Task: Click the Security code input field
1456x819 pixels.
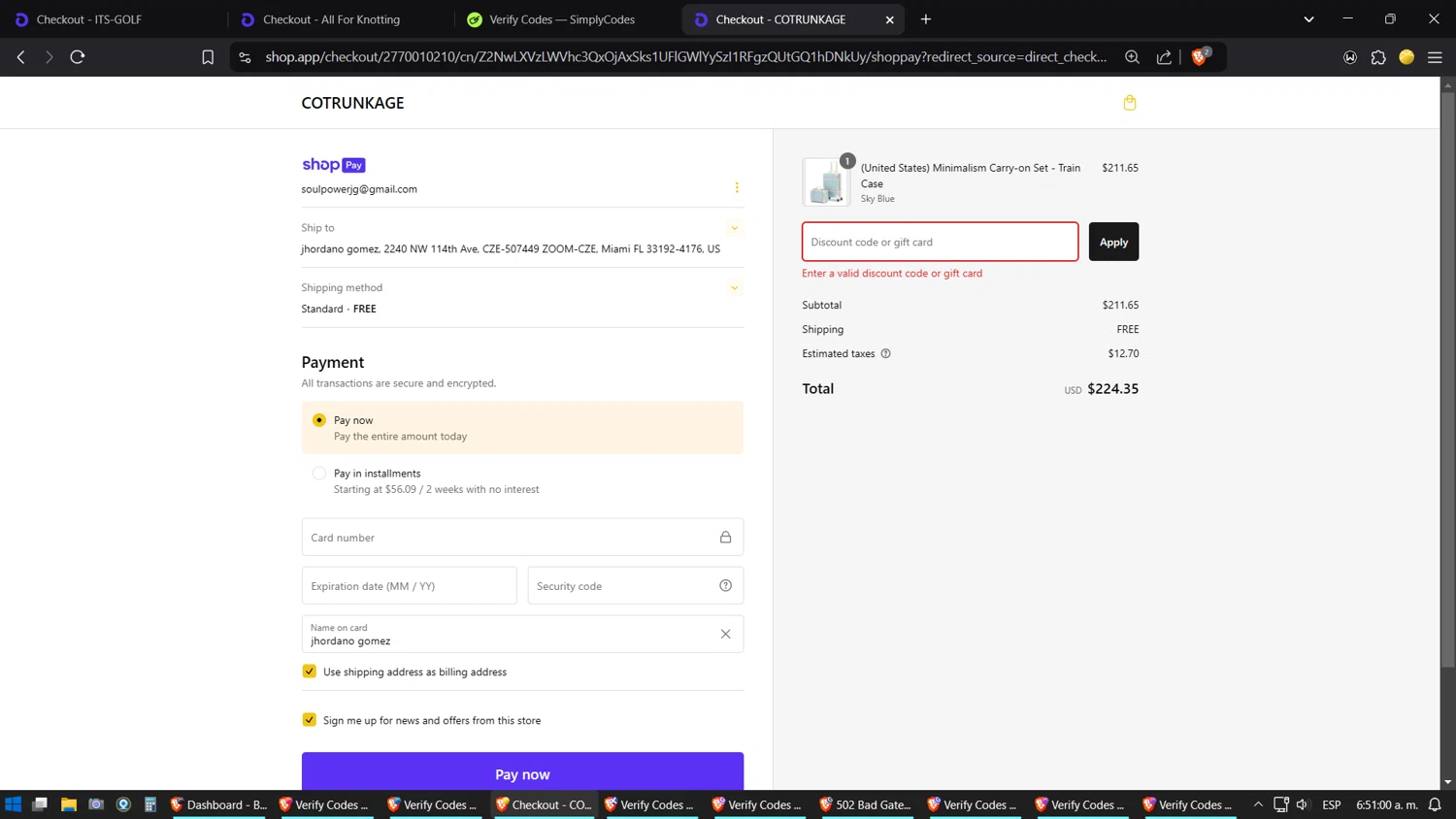Action: point(636,585)
